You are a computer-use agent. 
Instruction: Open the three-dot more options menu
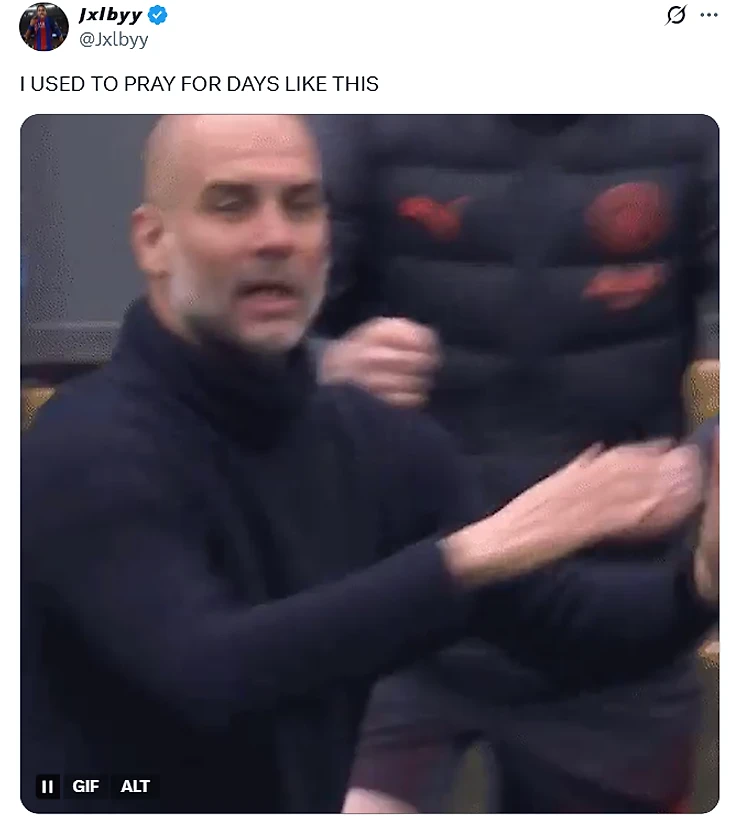(x=709, y=15)
